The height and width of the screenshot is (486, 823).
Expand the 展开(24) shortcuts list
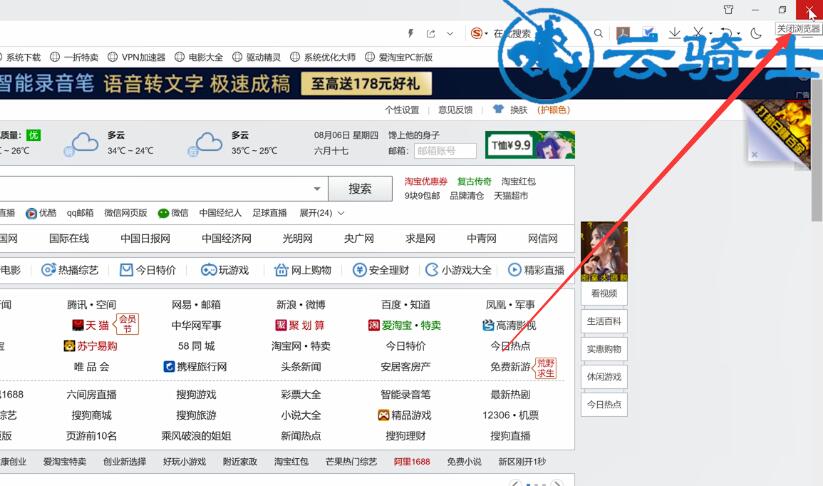[322, 213]
